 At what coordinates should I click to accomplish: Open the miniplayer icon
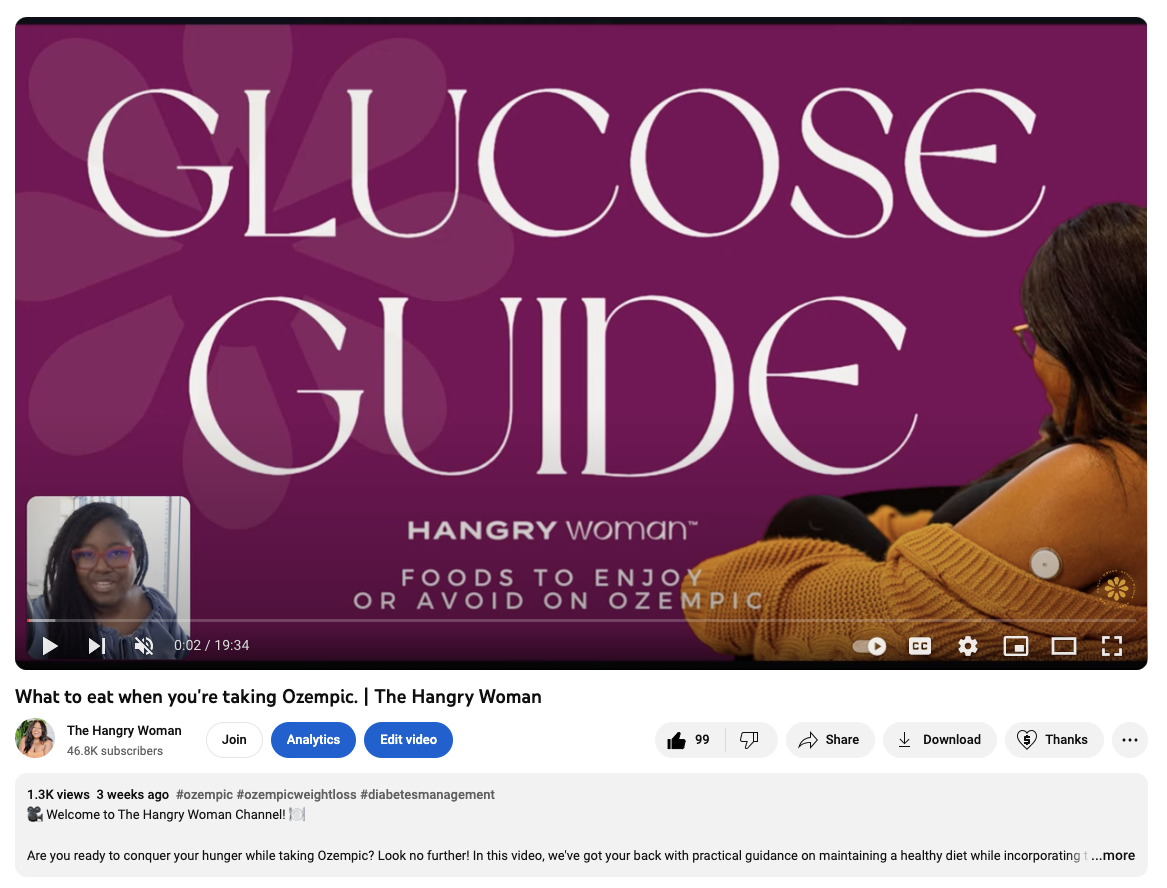(1016, 646)
